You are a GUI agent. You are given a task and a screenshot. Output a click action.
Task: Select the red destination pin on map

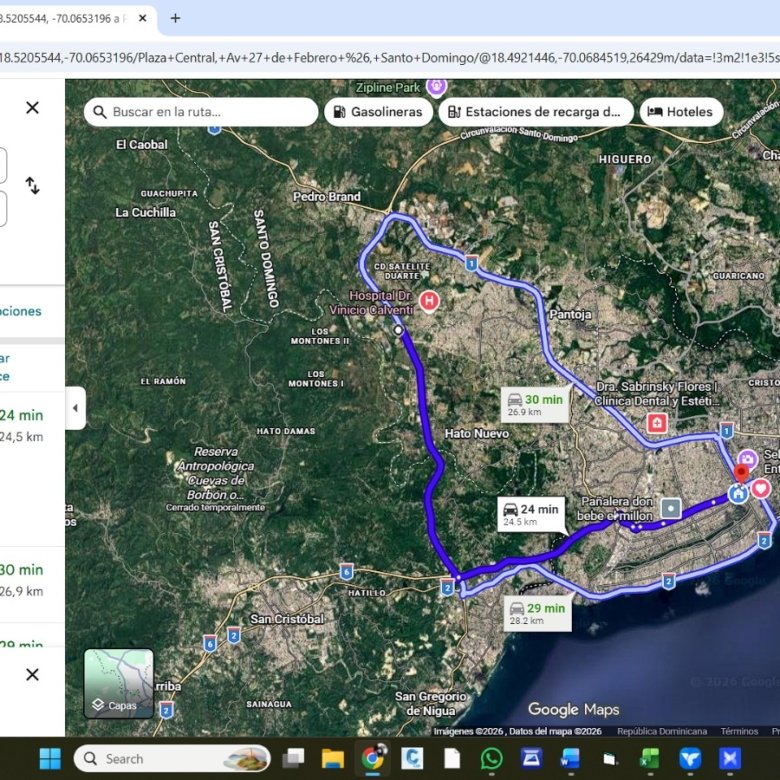point(741,474)
